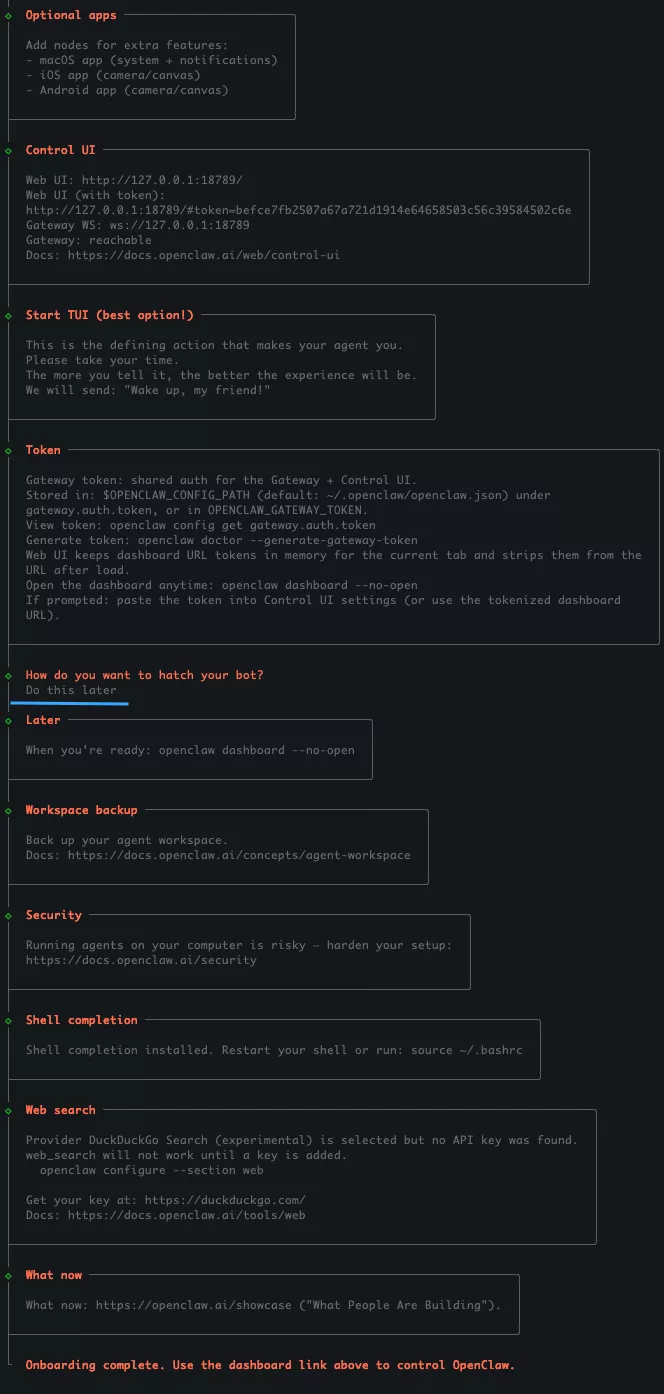Click the "Shell completion" heading
The height and width of the screenshot is (1394, 664).
(x=82, y=1020)
